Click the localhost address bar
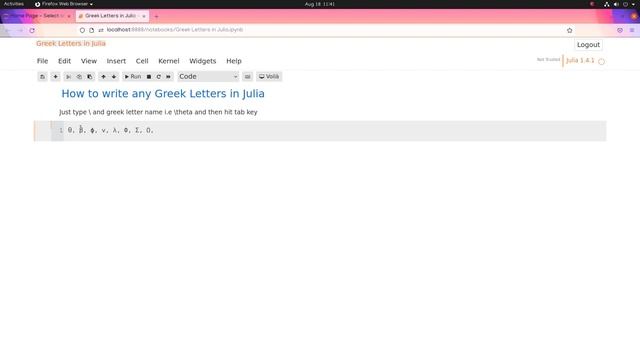Viewport: 640px width, 360px height. tap(327, 30)
